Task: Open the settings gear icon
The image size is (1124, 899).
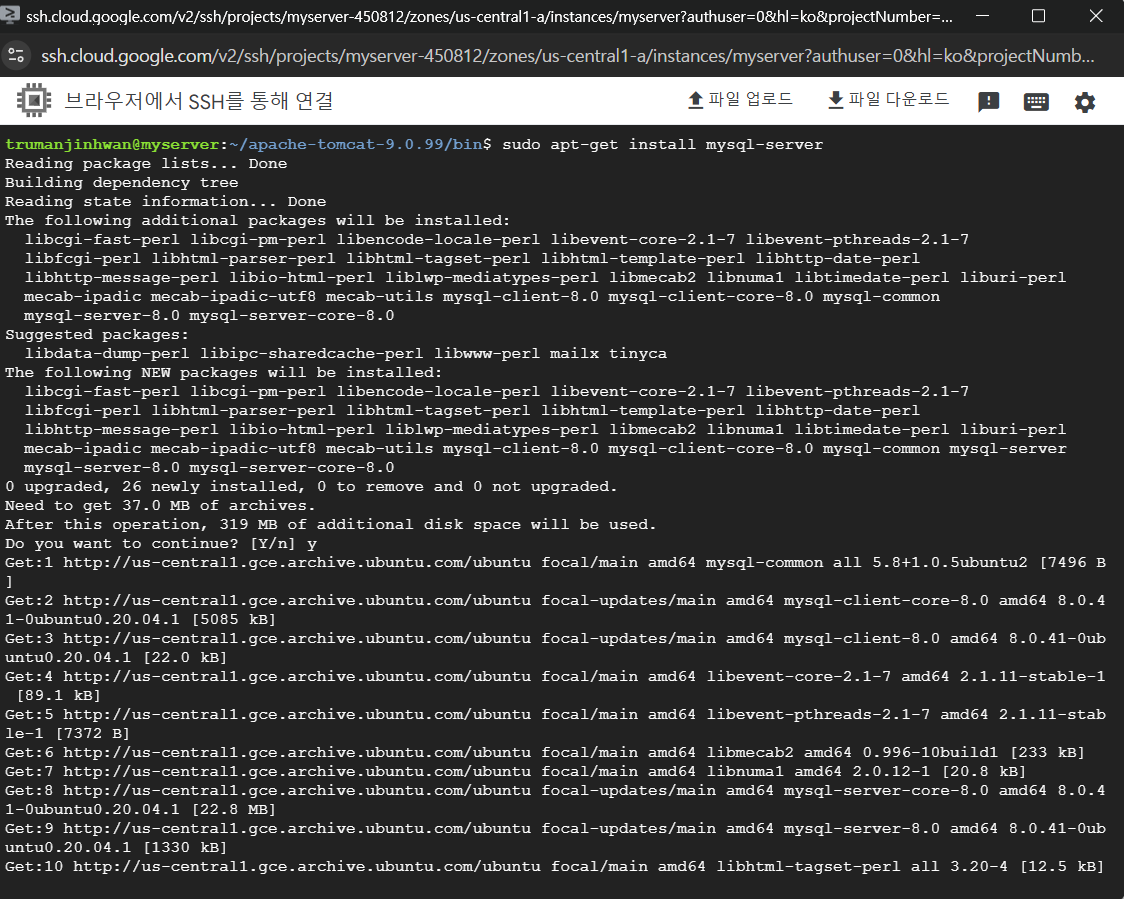Action: (x=1085, y=102)
